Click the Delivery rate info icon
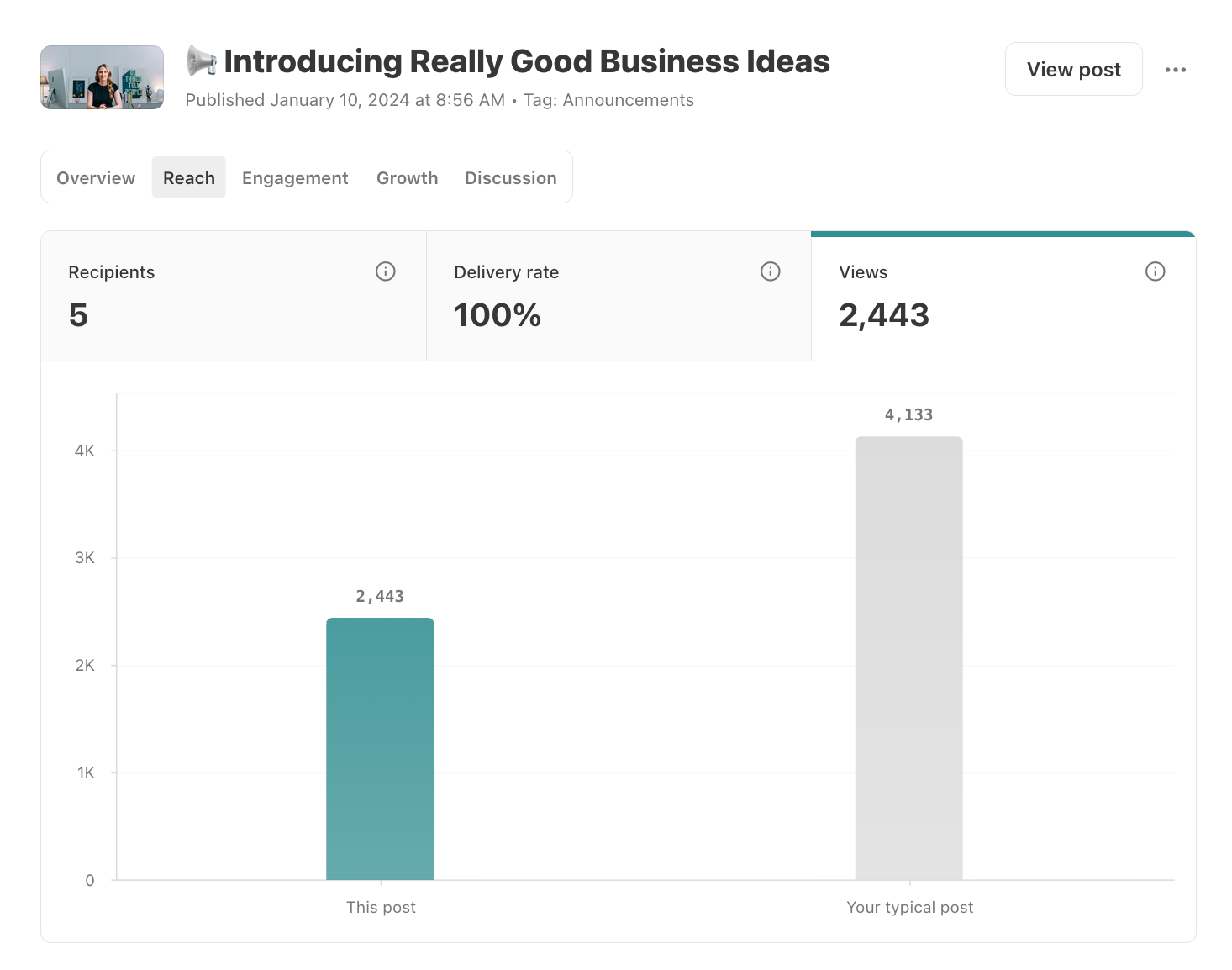1232x970 pixels. pos(770,271)
